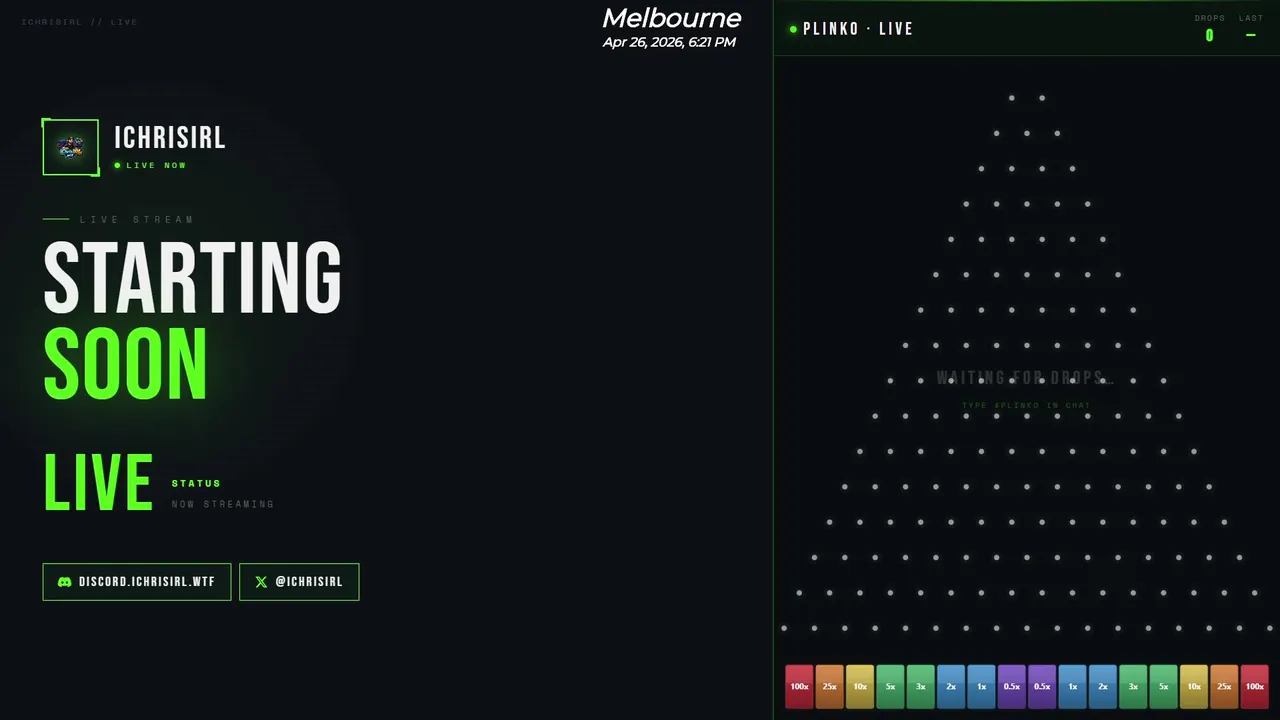Click the left green 3x bucket

920,687
